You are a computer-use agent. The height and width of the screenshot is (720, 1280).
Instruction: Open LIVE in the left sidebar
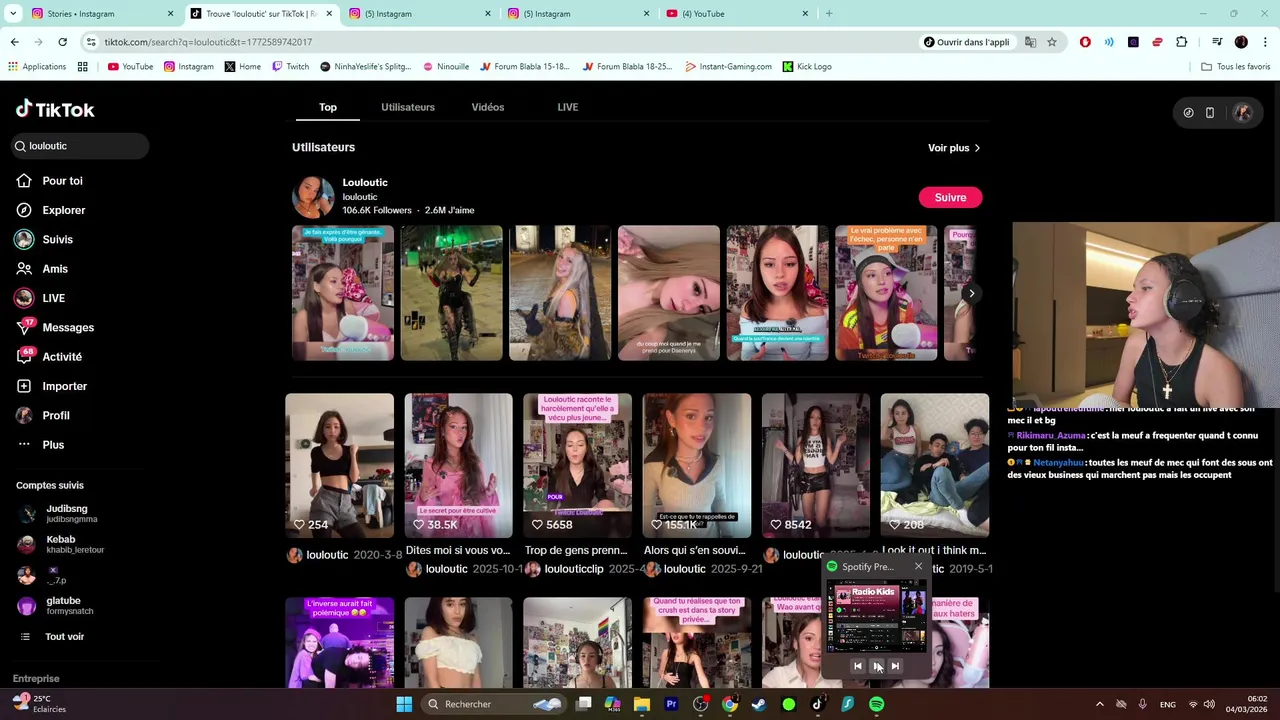[x=53, y=298]
